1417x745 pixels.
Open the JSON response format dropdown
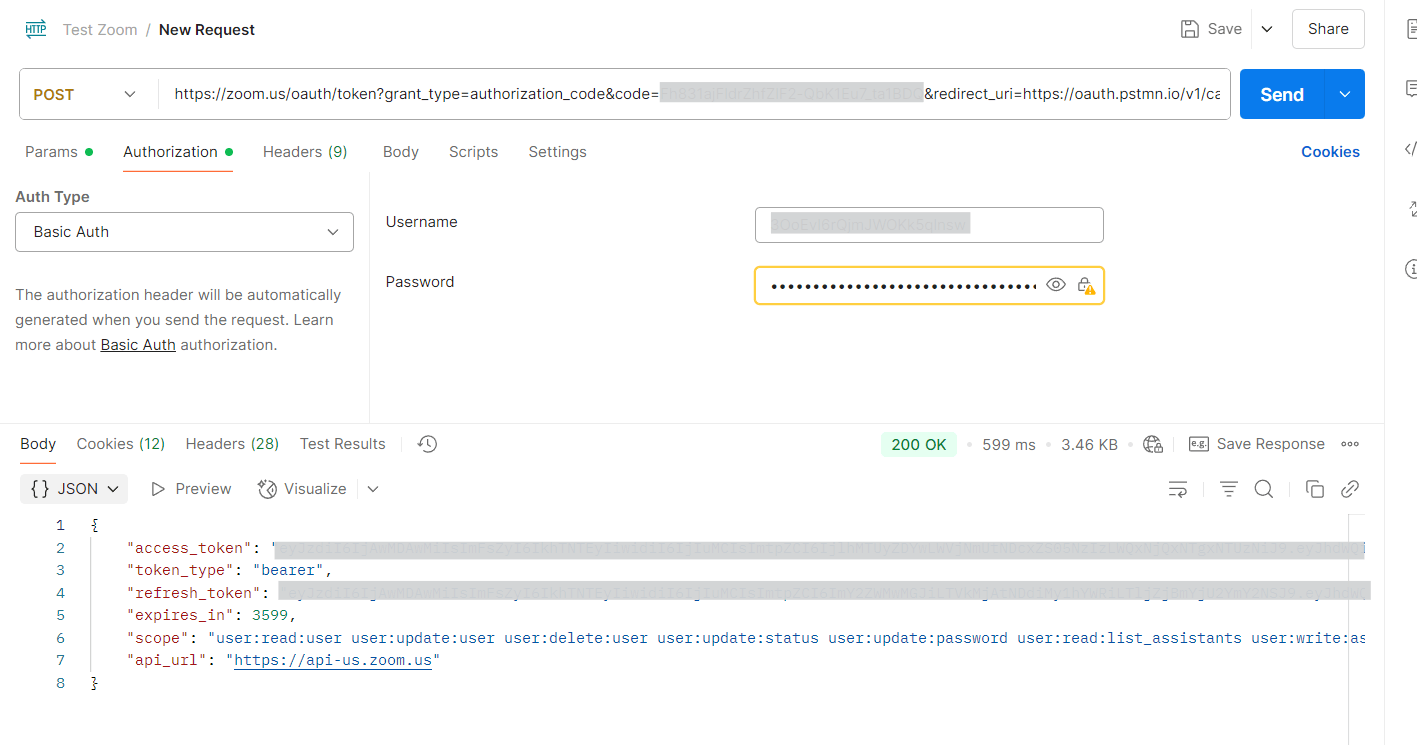point(73,488)
